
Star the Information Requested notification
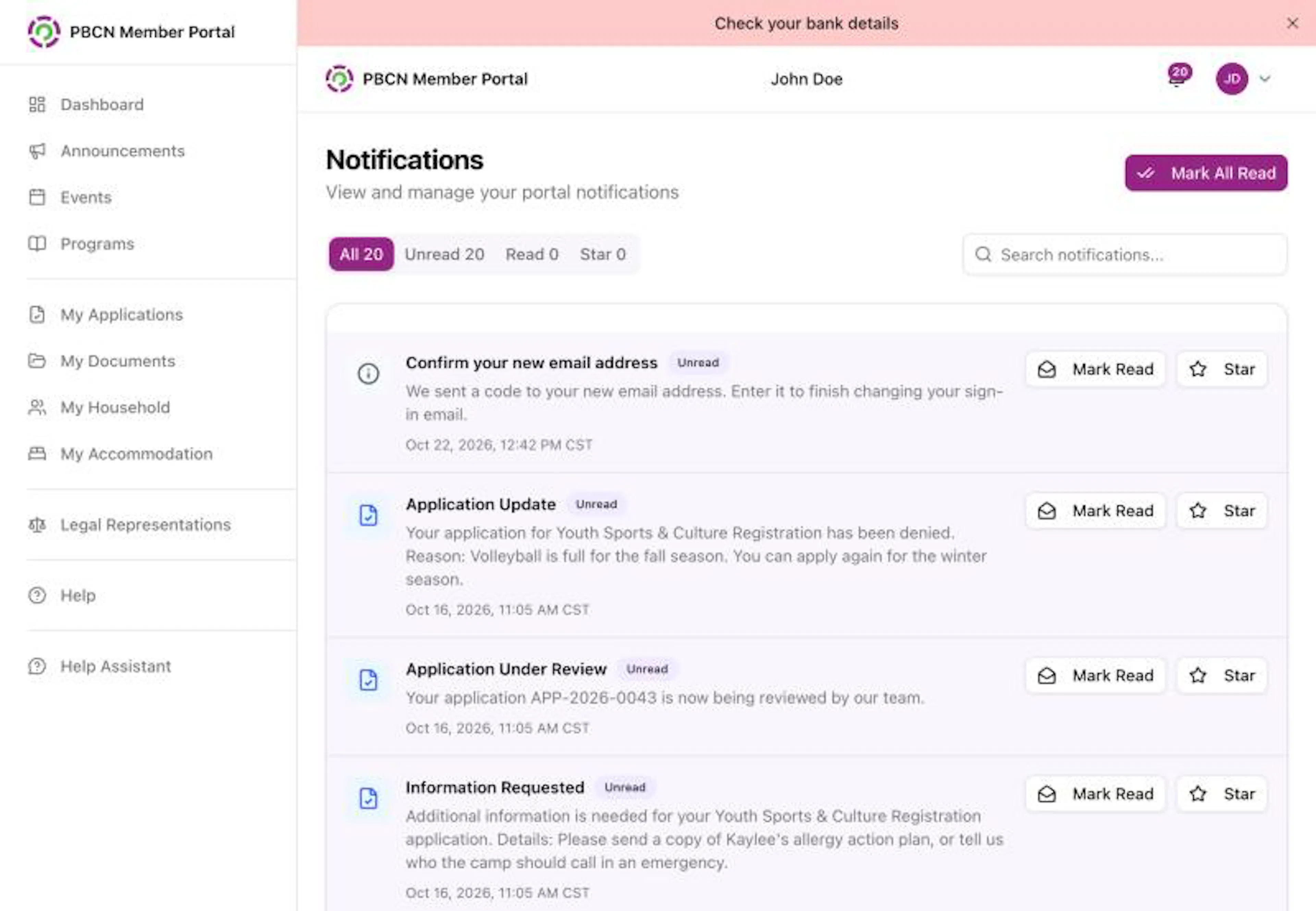(1222, 794)
